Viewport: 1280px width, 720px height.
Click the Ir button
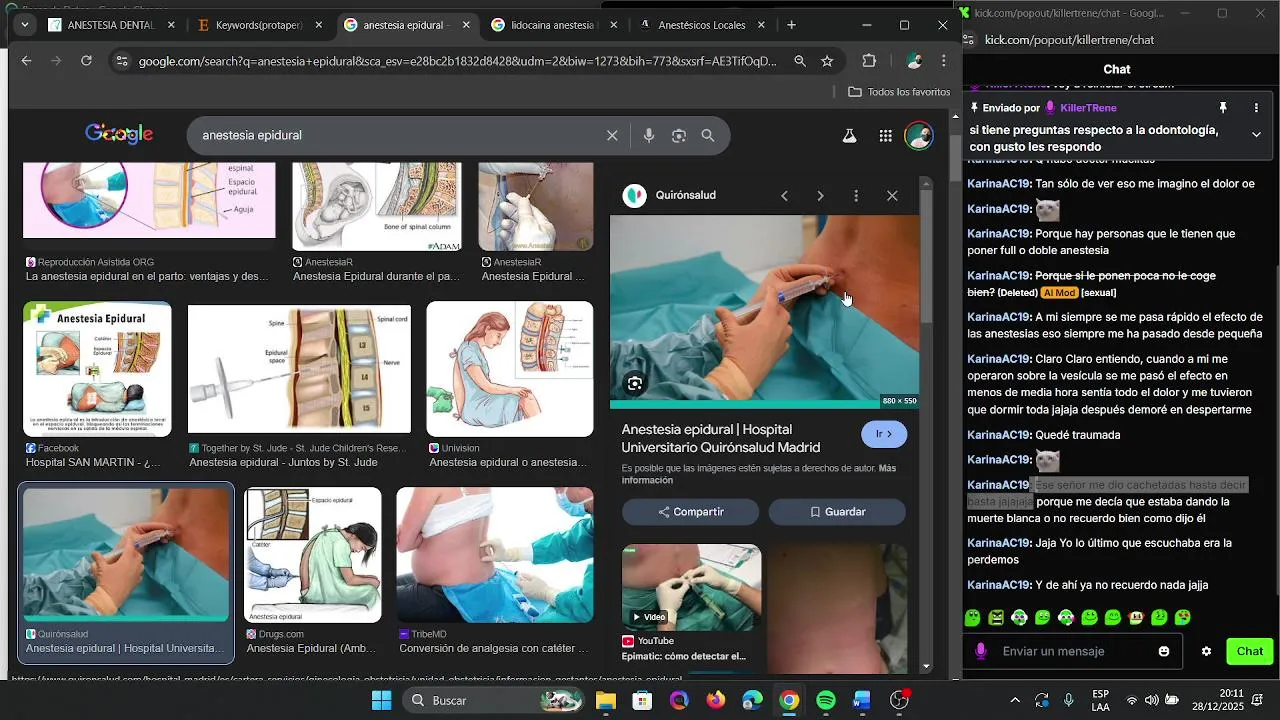pos(884,434)
